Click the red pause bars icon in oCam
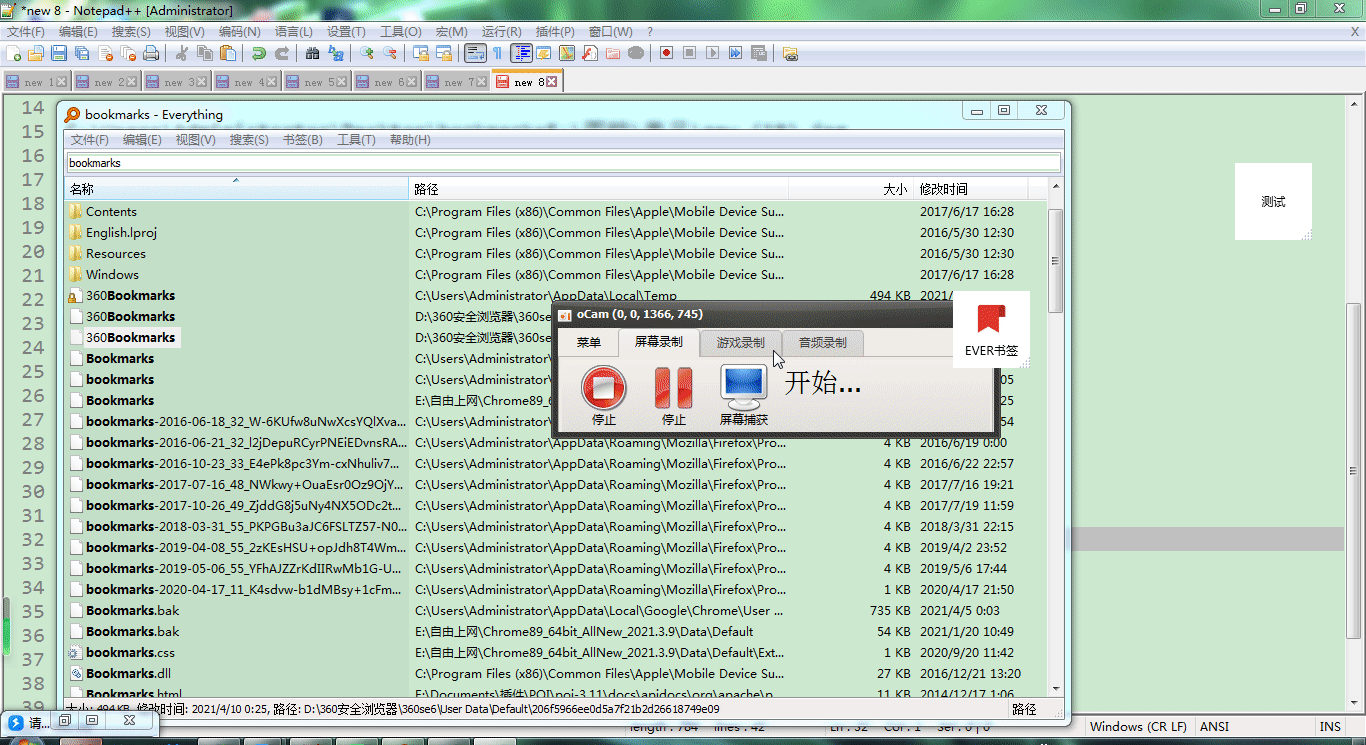Viewport: 1366px width, 745px height. 673,386
